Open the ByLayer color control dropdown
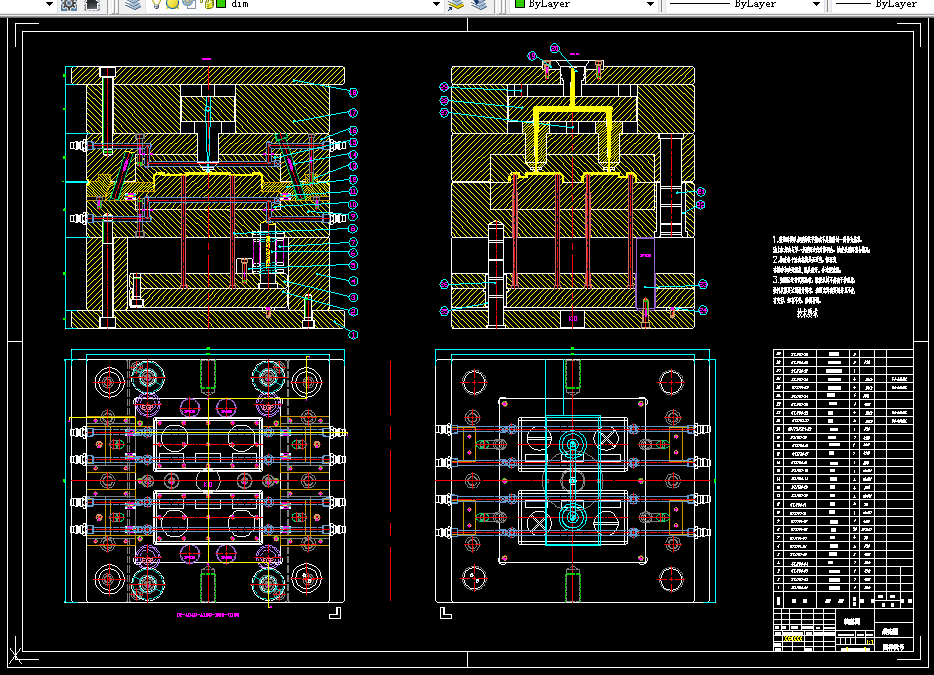The width and height of the screenshot is (934, 675). [x=649, y=4]
